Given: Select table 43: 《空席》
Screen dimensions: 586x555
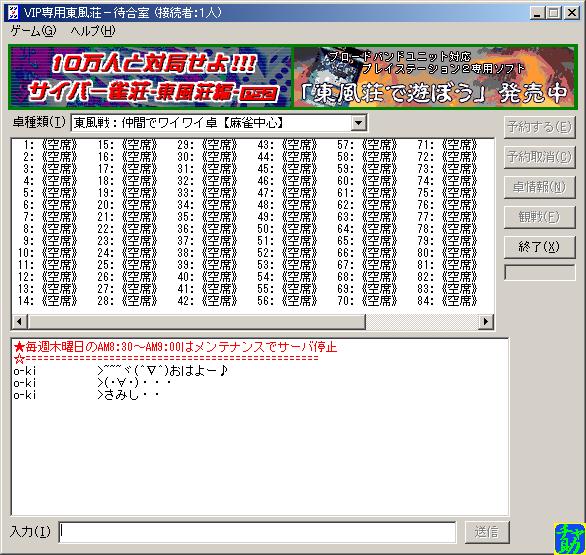Looking at the screenshot, I should [x=287, y=145].
